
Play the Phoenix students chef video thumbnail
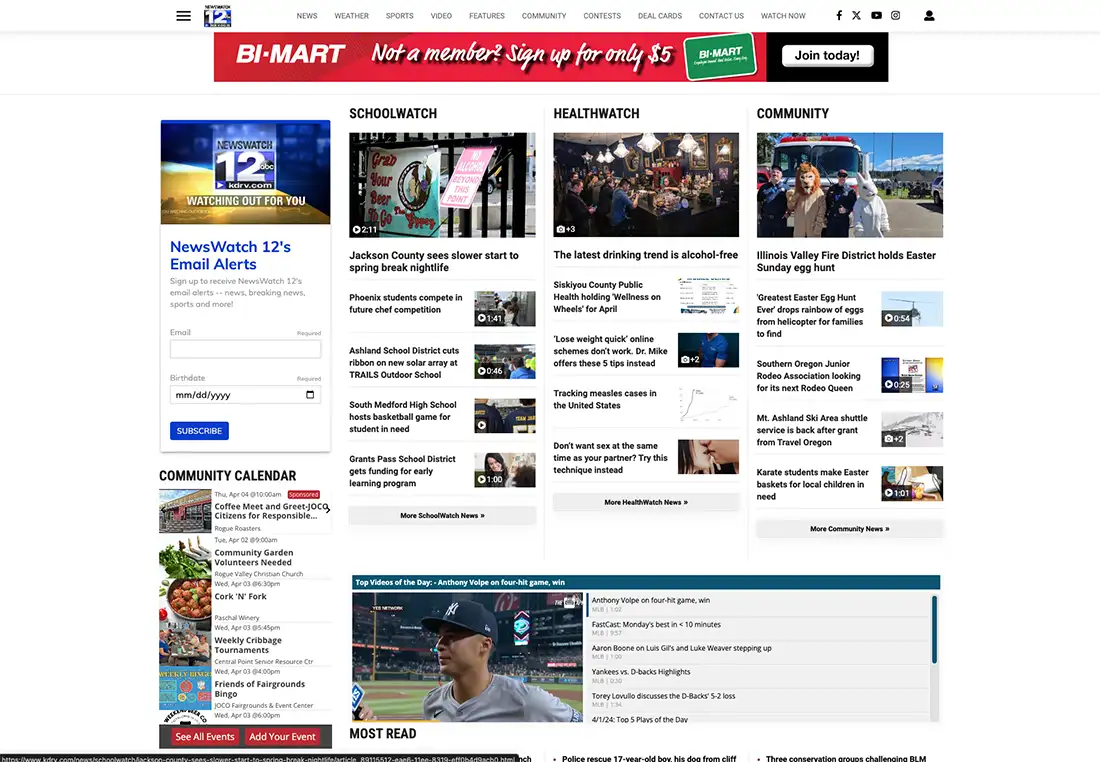pos(504,309)
